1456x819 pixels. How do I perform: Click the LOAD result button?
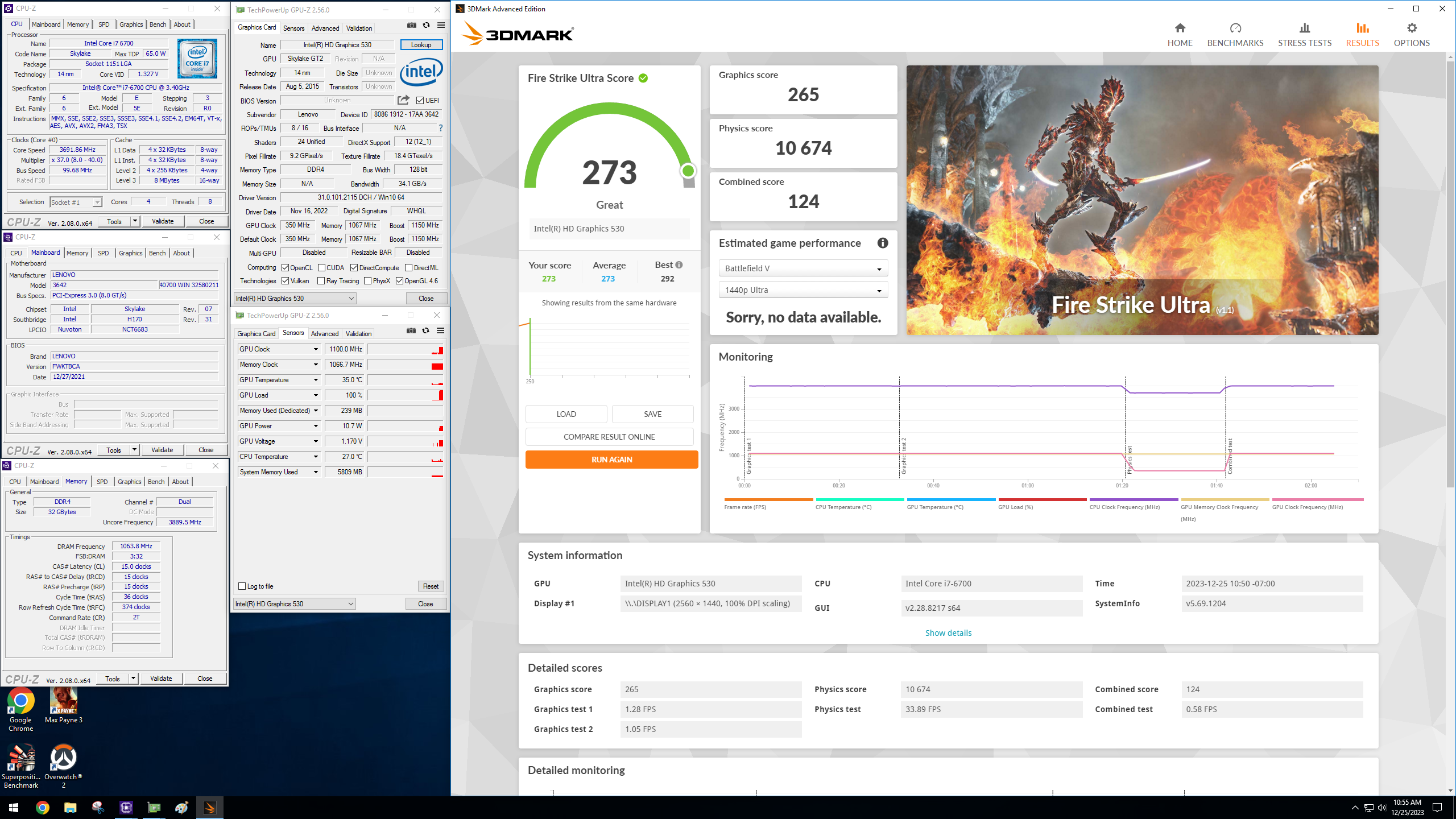[566, 414]
